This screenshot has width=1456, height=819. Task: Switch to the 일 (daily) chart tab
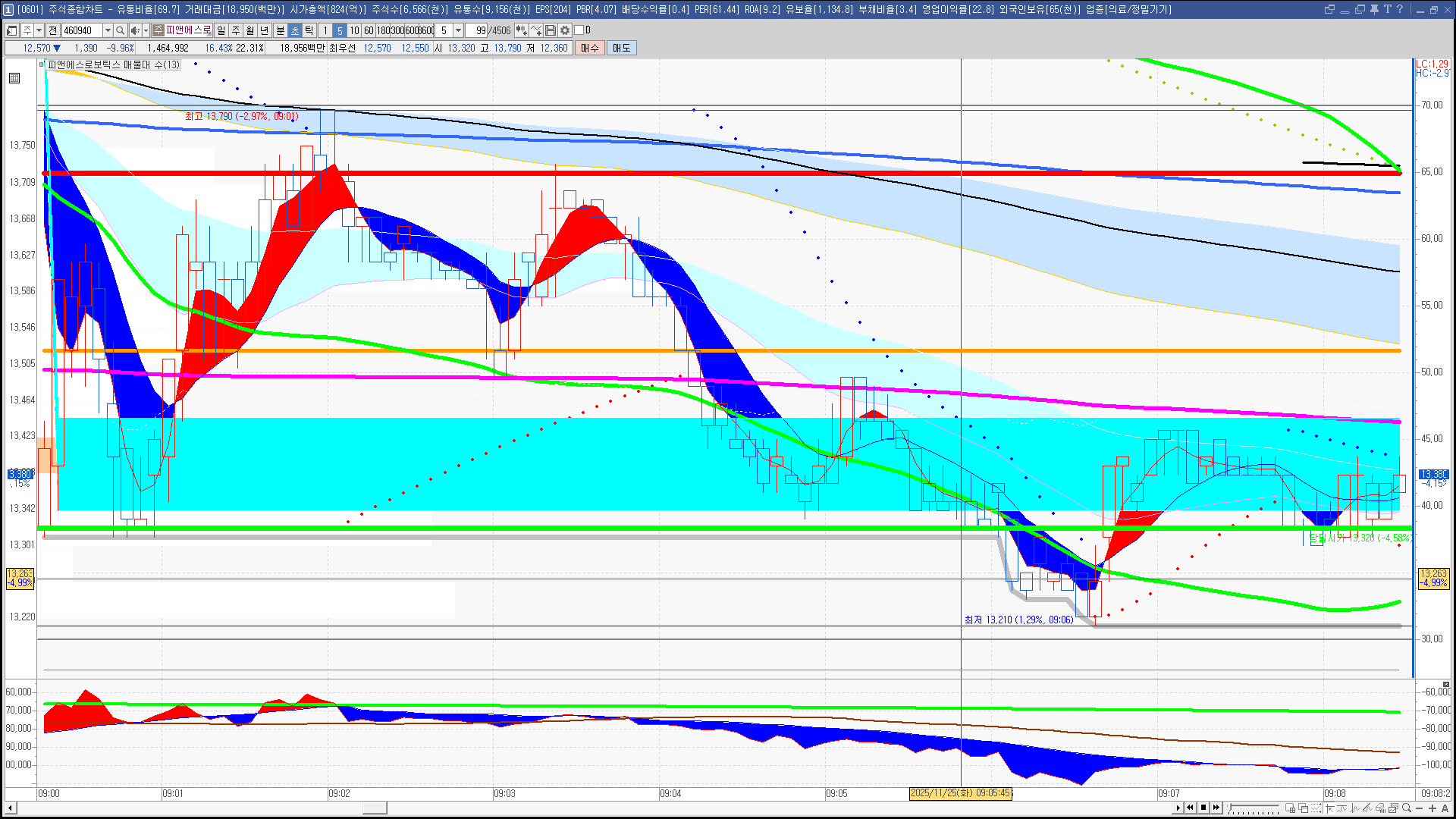pyautogui.click(x=221, y=30)
